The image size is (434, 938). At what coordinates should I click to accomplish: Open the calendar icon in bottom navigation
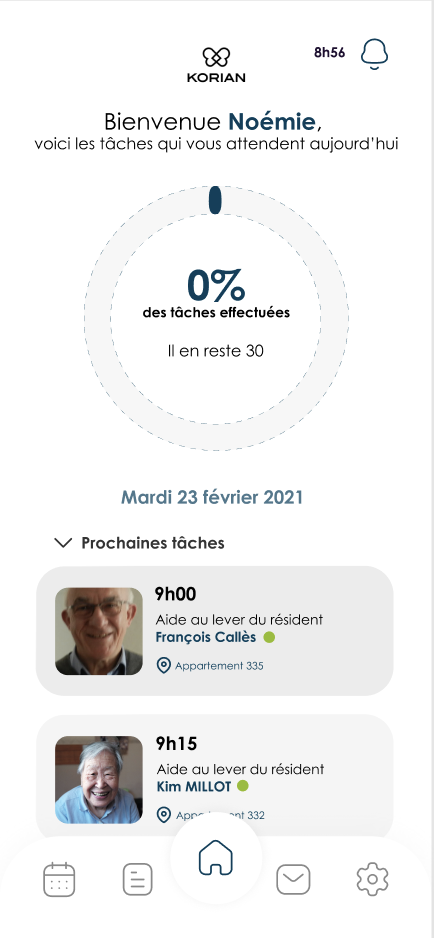click(x=59, y=879)
